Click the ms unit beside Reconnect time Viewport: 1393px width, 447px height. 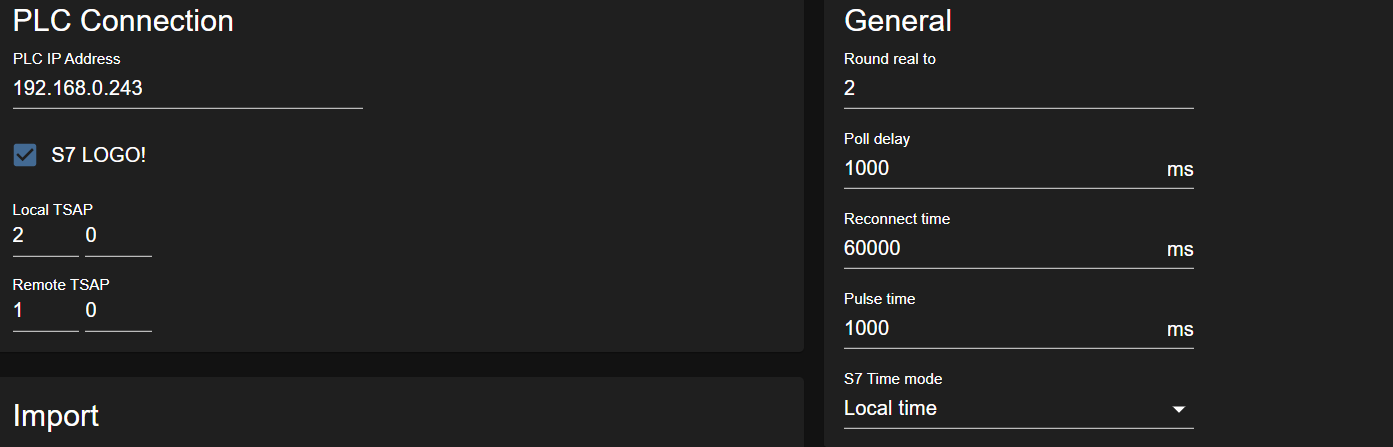(1180, 250)
